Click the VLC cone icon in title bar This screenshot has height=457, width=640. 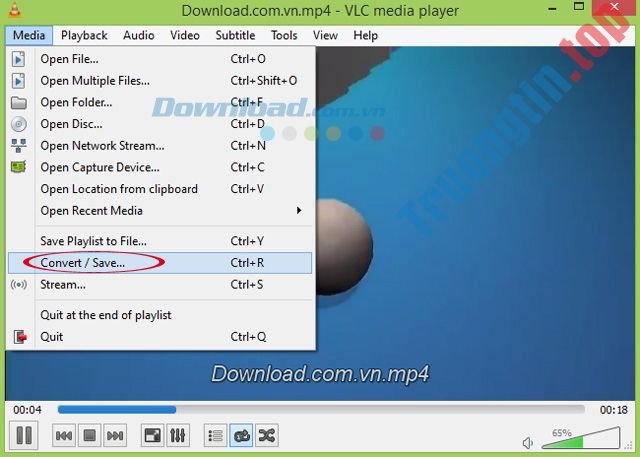15,10
